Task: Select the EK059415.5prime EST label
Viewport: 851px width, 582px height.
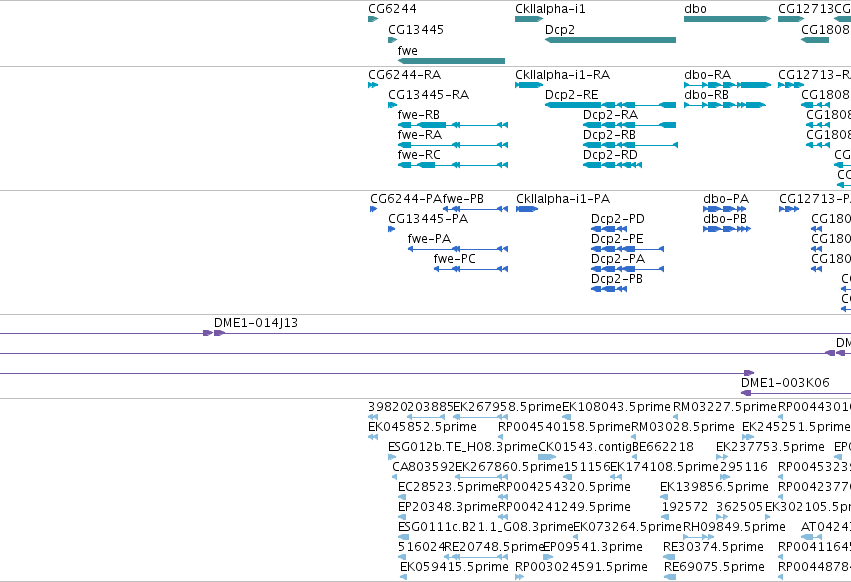Action: tap(454, 568)
